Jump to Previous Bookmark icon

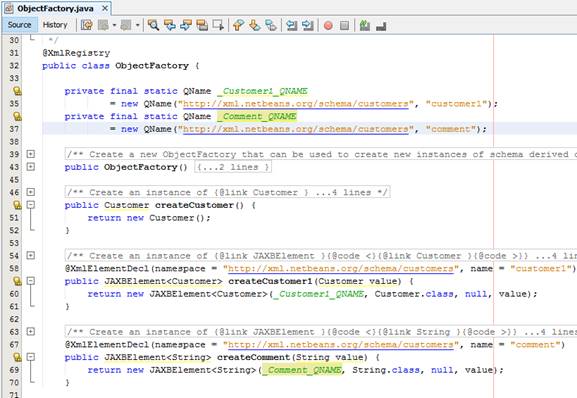[x=238, y=25]
